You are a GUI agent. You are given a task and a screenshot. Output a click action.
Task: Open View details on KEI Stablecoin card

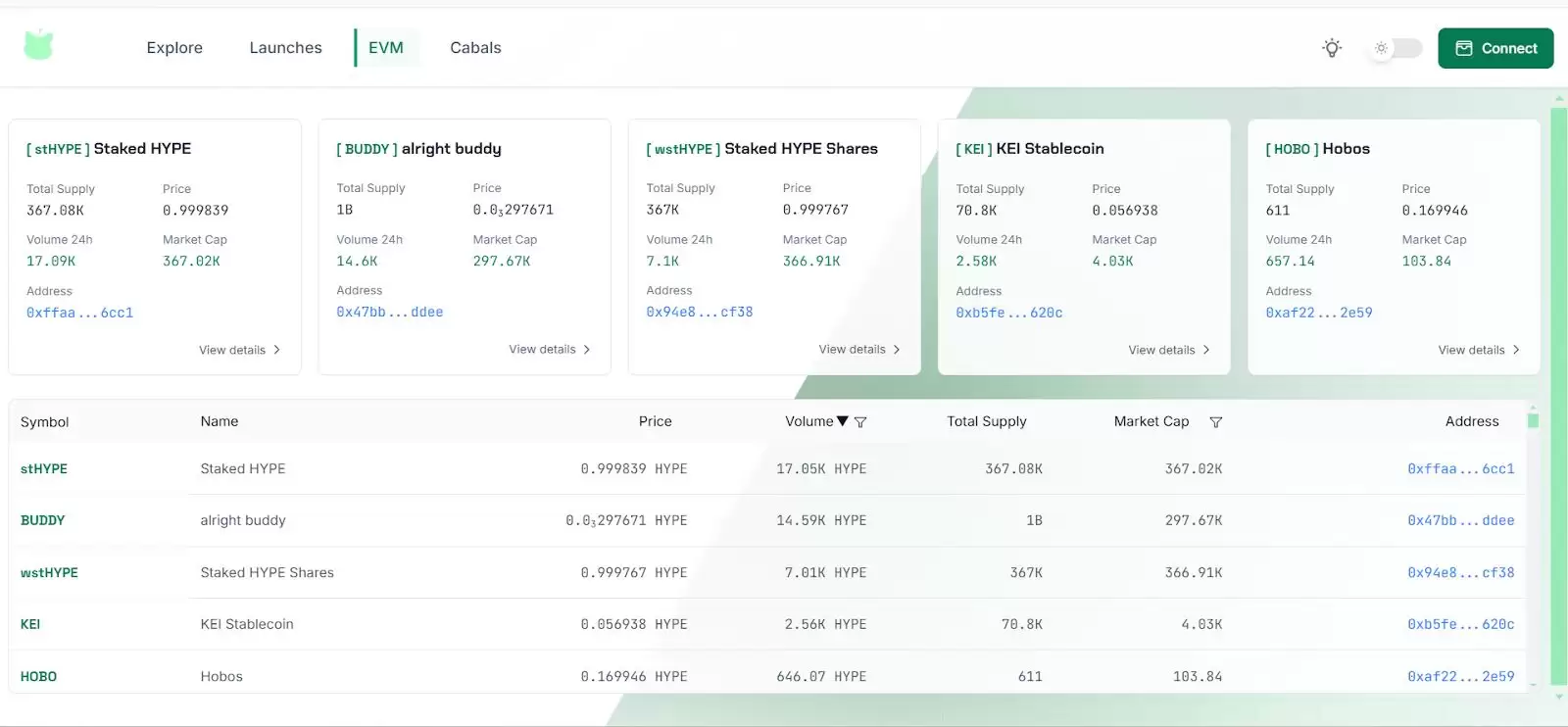coord(1168,350)
